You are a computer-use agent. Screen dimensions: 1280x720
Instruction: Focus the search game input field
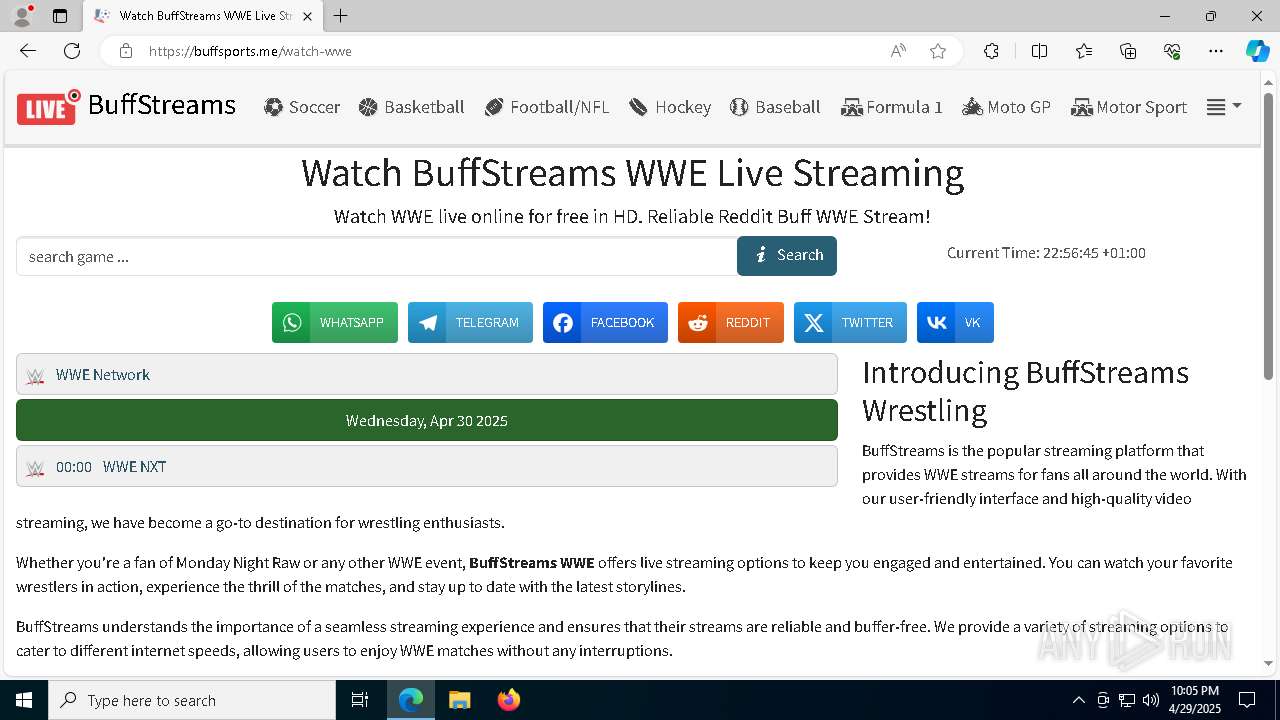[376, 256]
